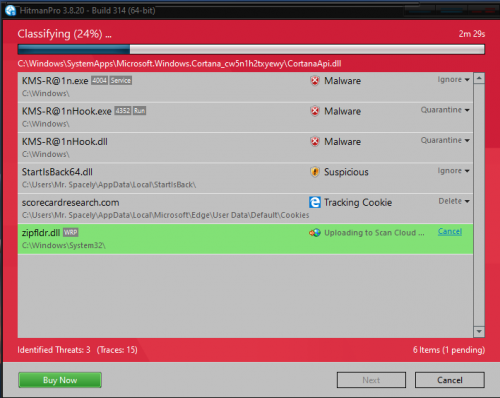Click the 4352 process ID badge

123,111
